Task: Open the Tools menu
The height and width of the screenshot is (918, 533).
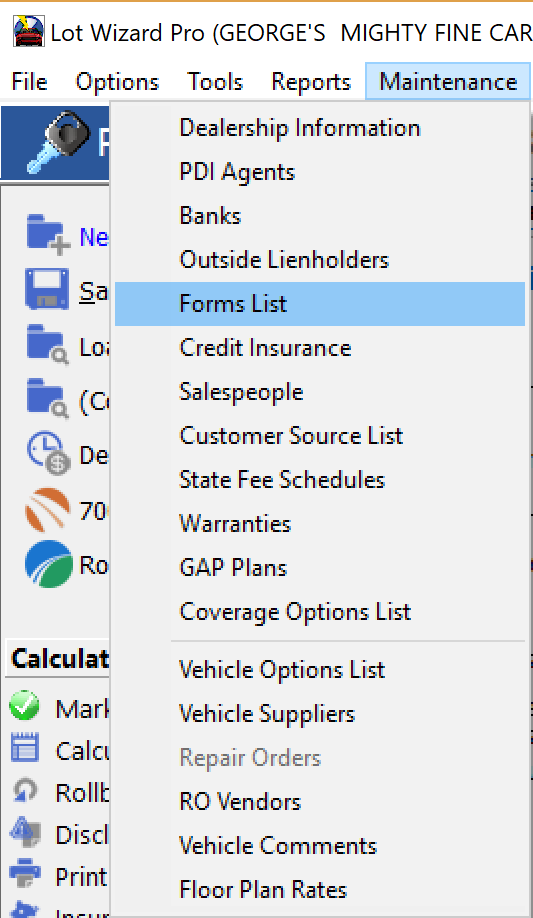Action: click(215, 82)
